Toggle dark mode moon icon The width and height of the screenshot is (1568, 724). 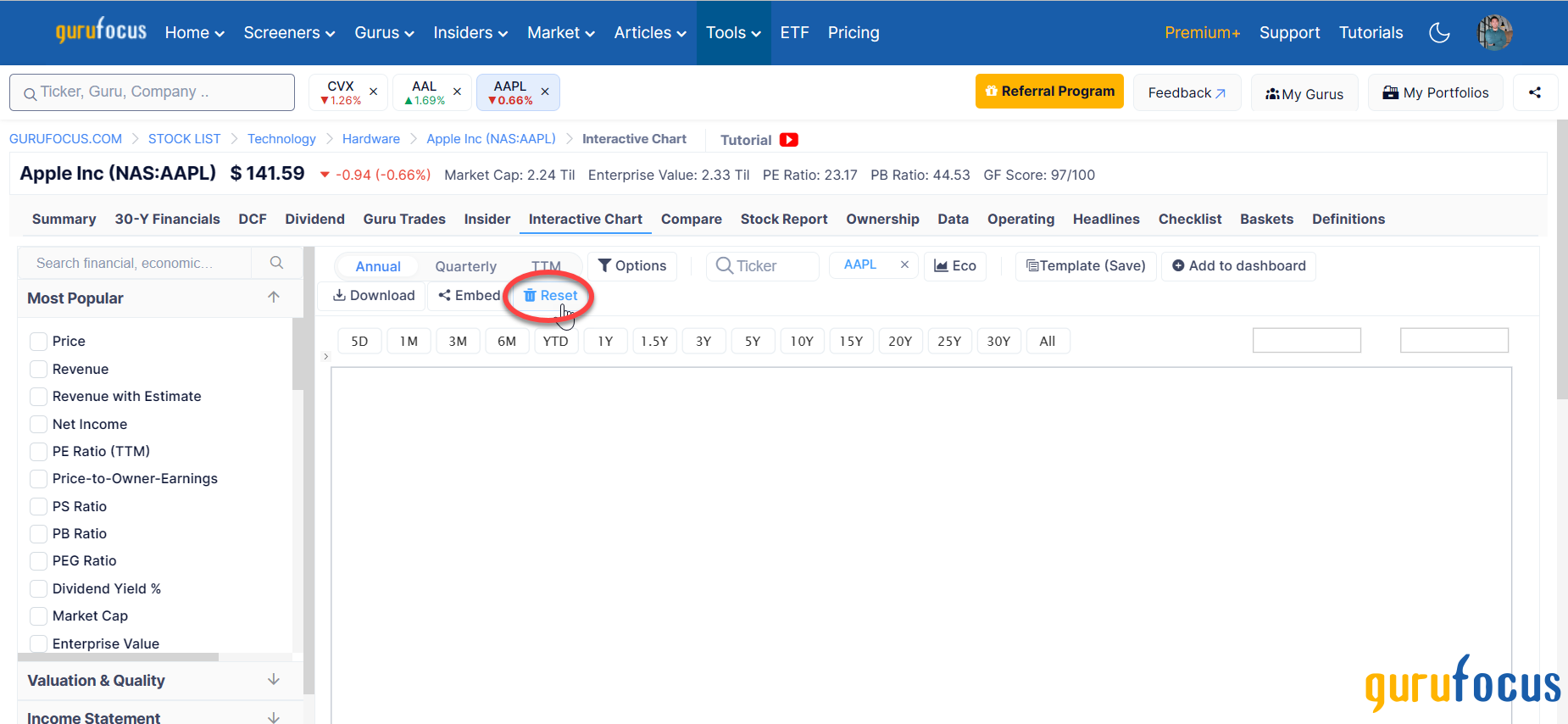click(1439, 33)
